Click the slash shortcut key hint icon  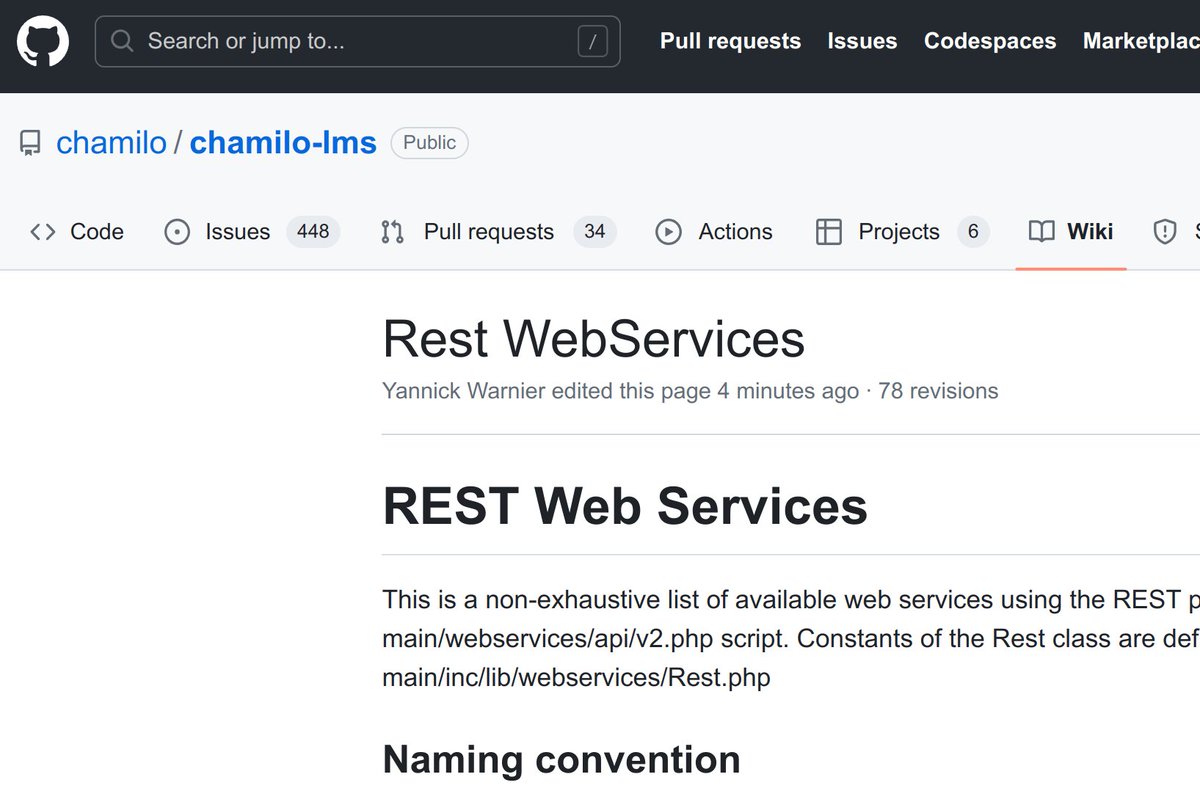click(x=592, y=41)
